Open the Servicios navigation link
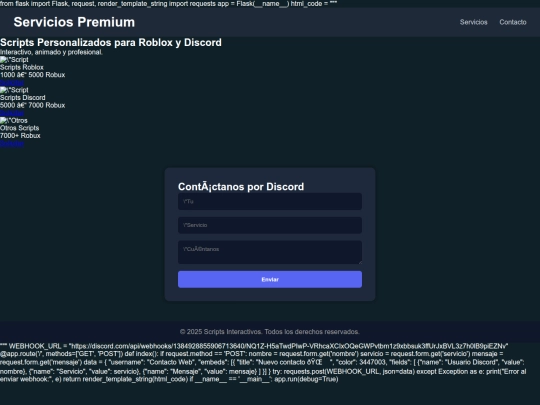The width and height of the screenshot is (540, 405). click(x=474, y=22)
